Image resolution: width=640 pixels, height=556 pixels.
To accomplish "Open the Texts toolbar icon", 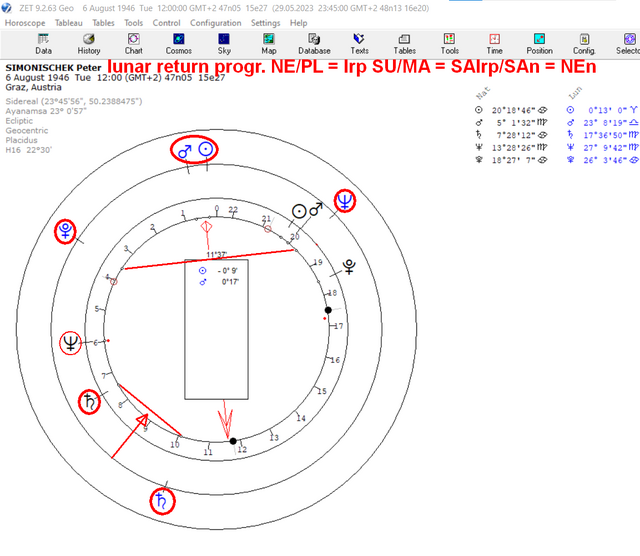I will click(359, 44).
